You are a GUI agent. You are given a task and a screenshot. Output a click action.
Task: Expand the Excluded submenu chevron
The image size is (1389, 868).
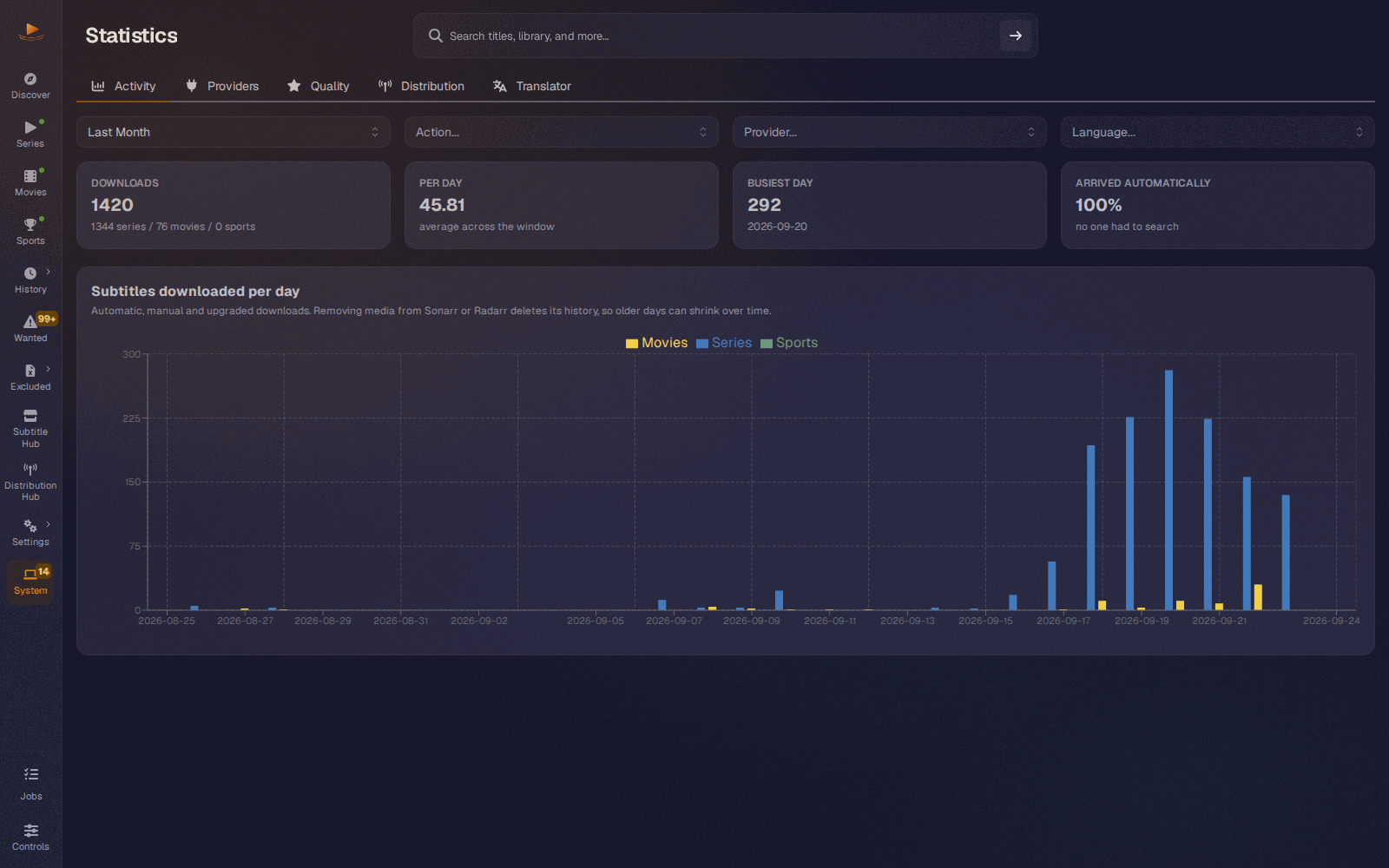pos(48,369)
